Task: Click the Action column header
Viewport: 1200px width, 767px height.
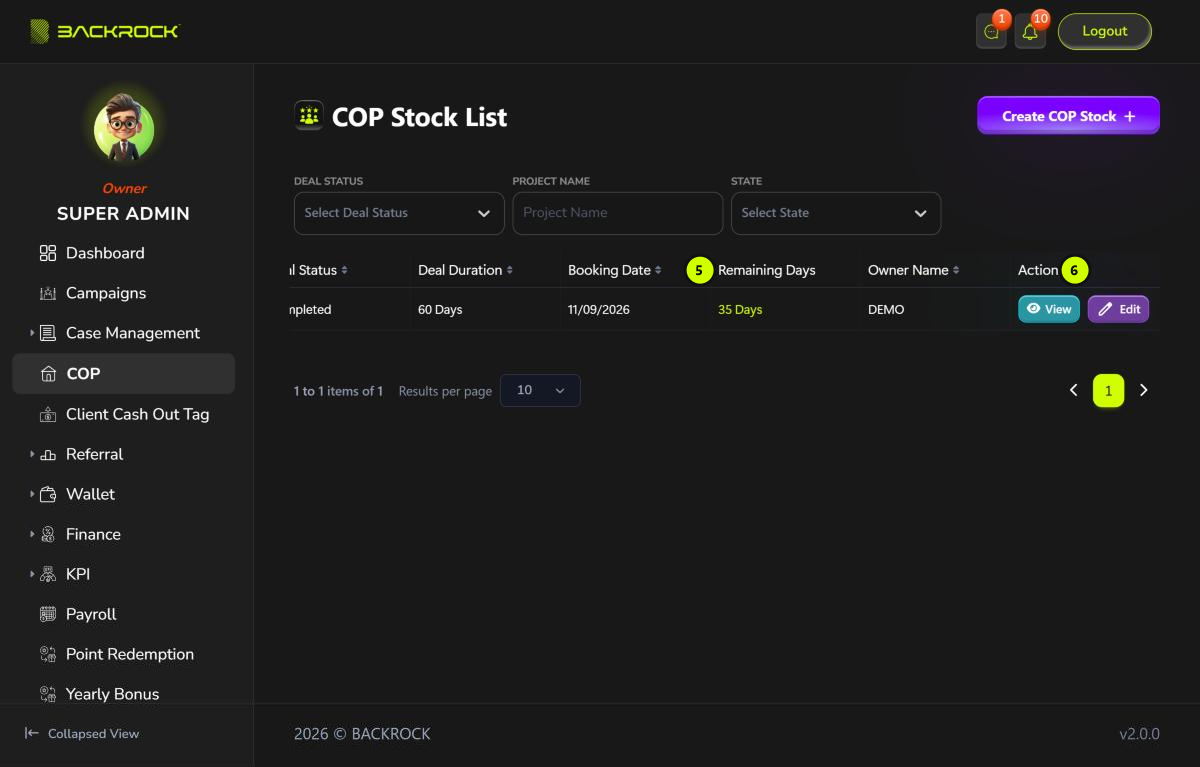Action: 1038,270
